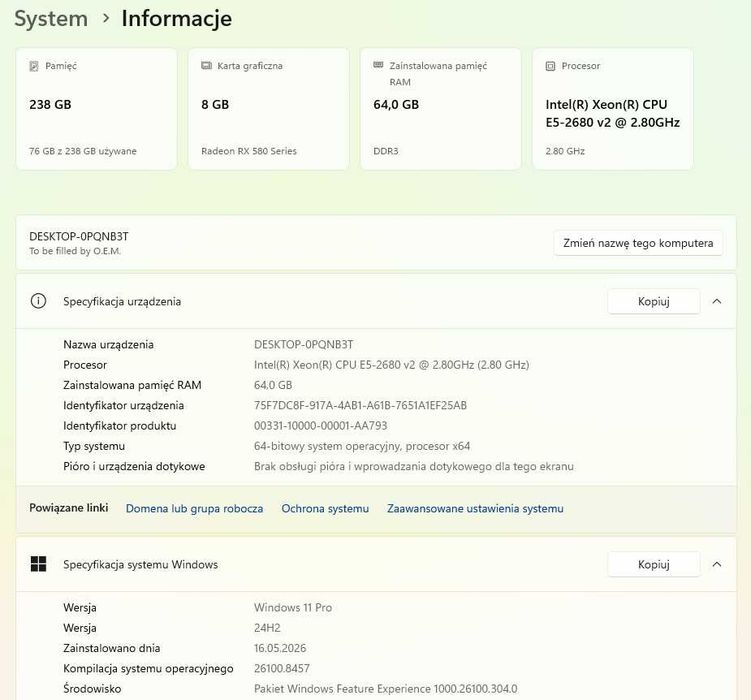Select the device ID 75F7DC8F-917A-4AB1-A61B-7651A1EF25AB
The height and width of the screenshot is (700, 751).
[x=360, y=406]
